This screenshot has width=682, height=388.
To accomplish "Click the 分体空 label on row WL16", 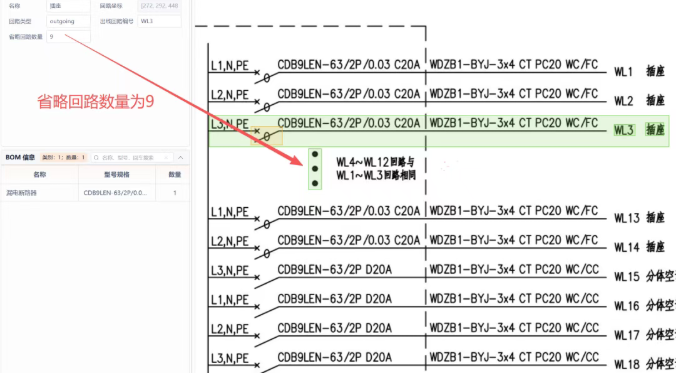I will [x=660, y=305].
